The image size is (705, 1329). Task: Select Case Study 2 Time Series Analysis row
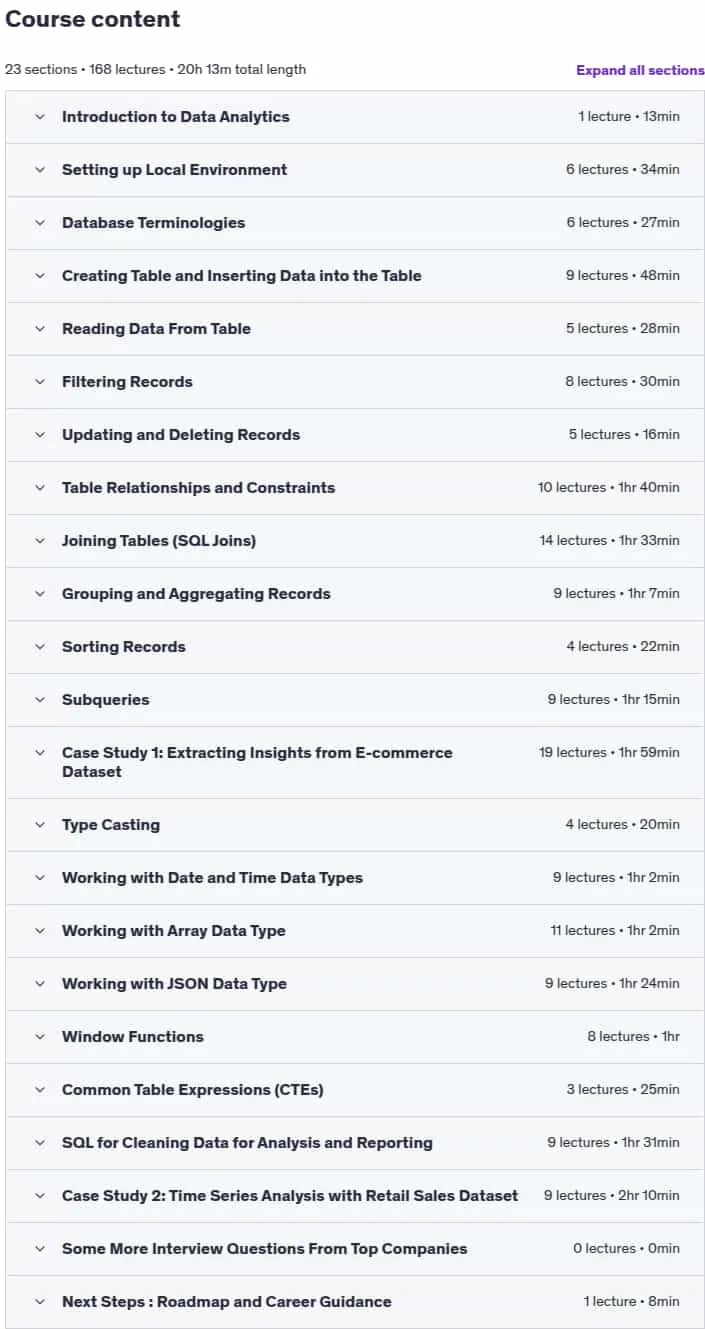click(x=355, y=1195)
